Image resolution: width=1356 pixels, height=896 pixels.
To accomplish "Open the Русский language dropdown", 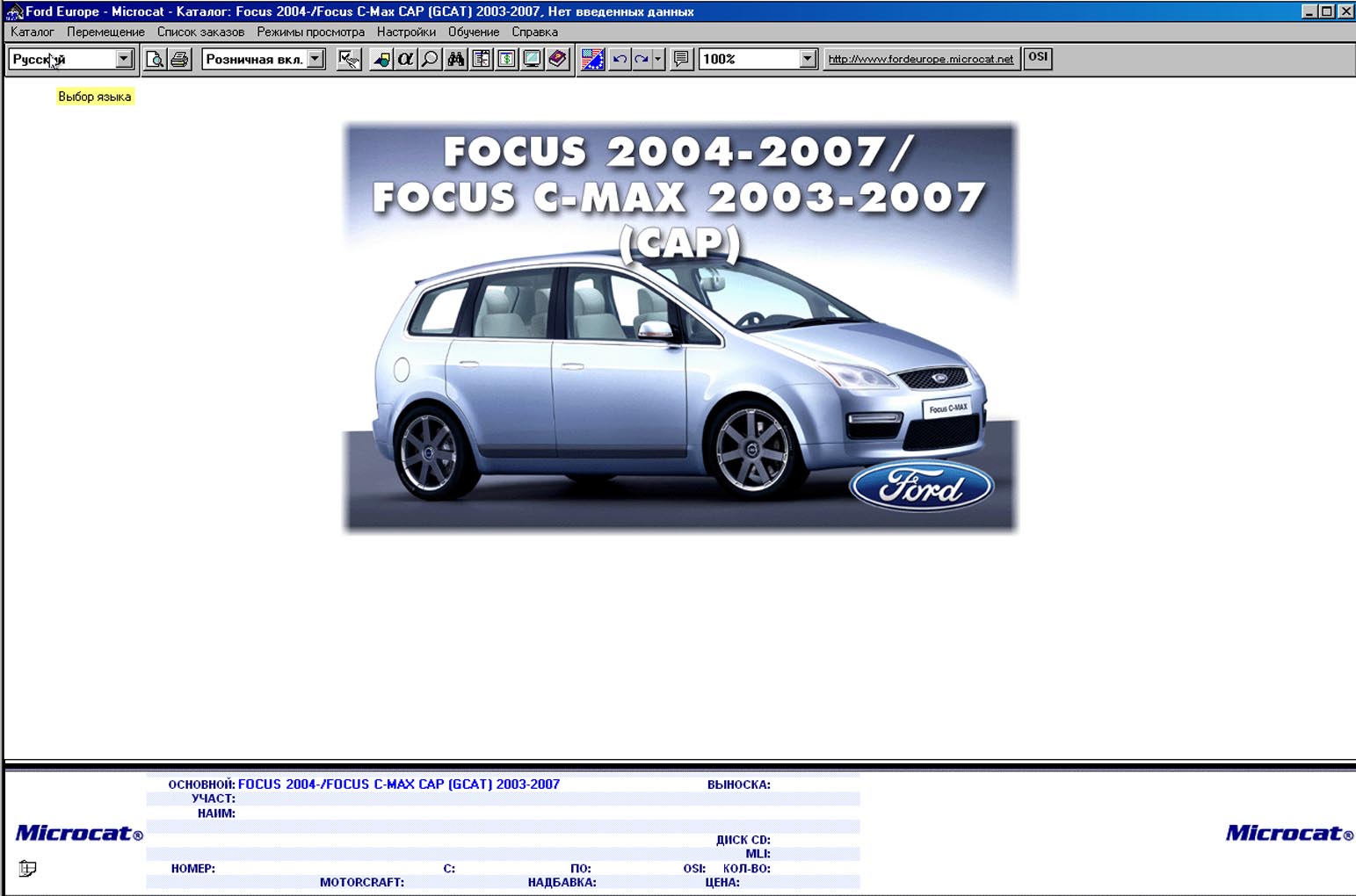I will tap(124, 59).
